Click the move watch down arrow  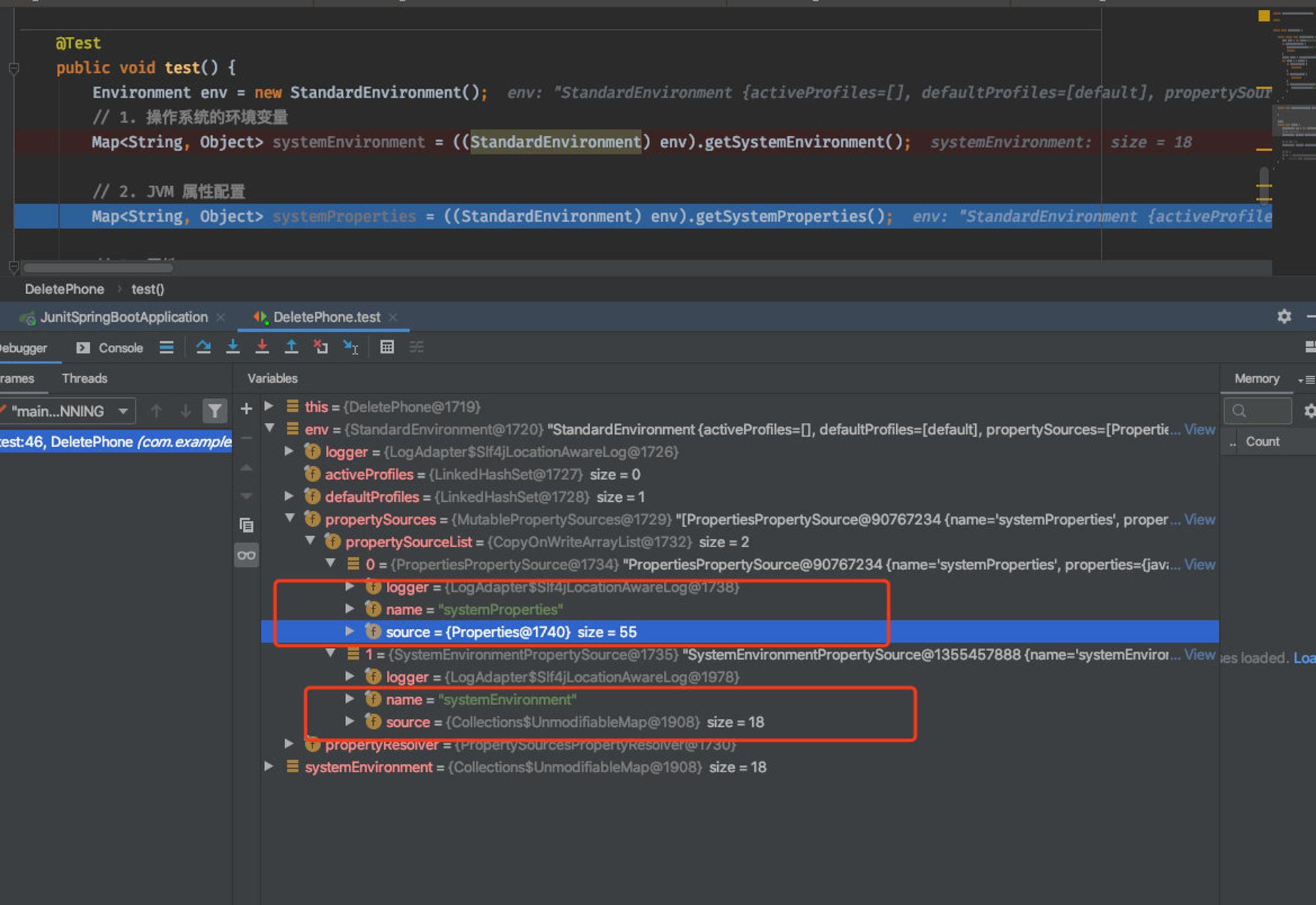tap(246, 495)
